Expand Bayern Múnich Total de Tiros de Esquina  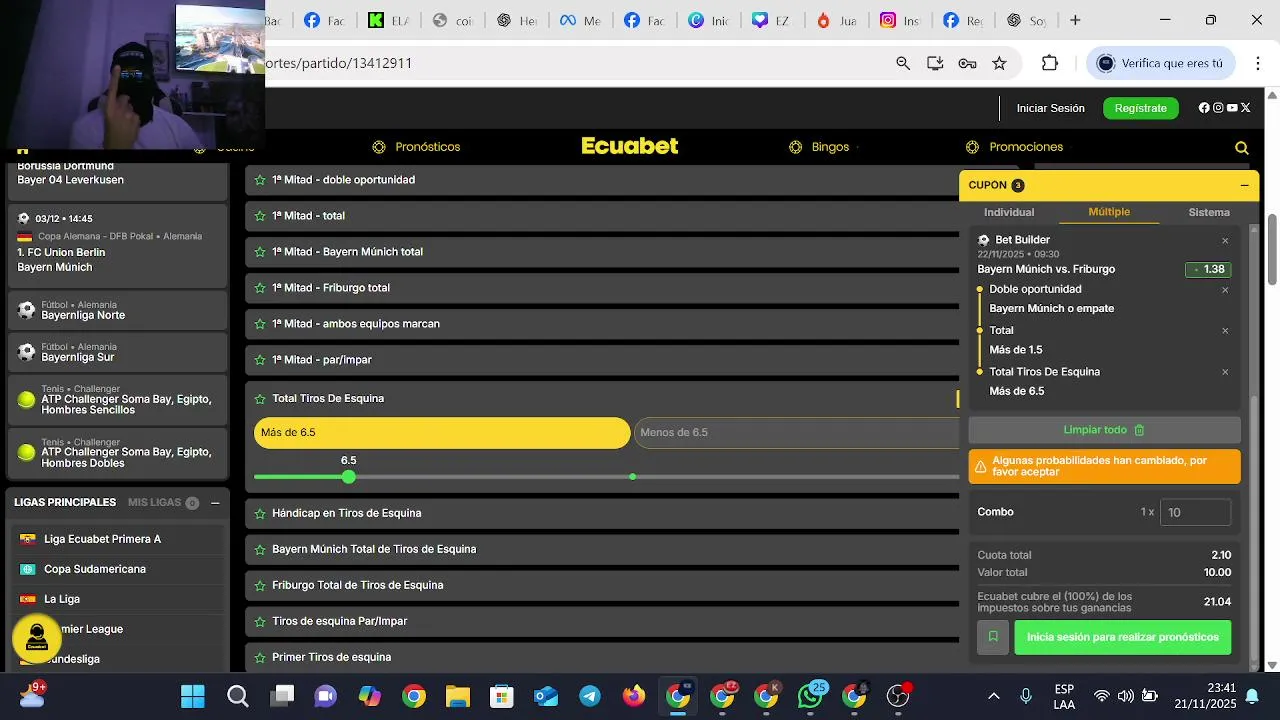coord(602,549)
